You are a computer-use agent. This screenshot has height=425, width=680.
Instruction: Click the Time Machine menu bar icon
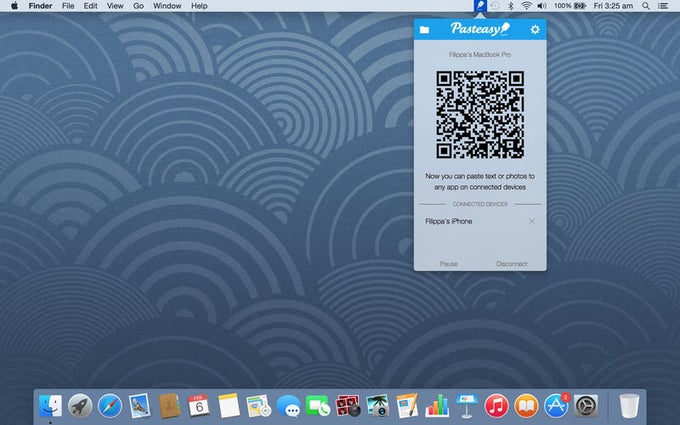click(x=495, y=6)
